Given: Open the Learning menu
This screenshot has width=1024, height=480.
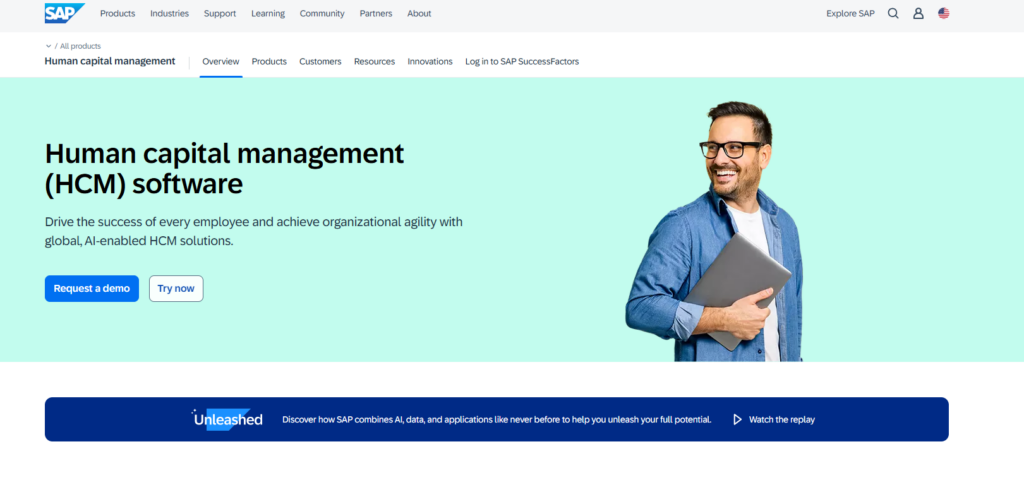Looking at the screenshot, I should point(268,14).
